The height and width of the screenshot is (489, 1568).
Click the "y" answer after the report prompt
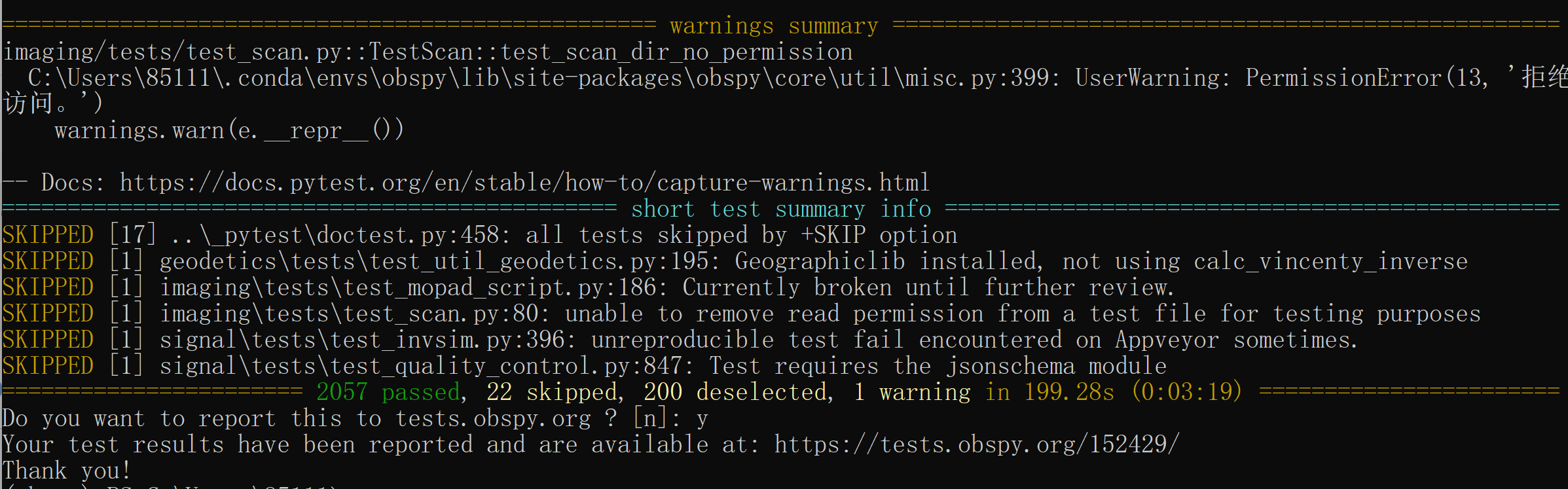(702, 418)
